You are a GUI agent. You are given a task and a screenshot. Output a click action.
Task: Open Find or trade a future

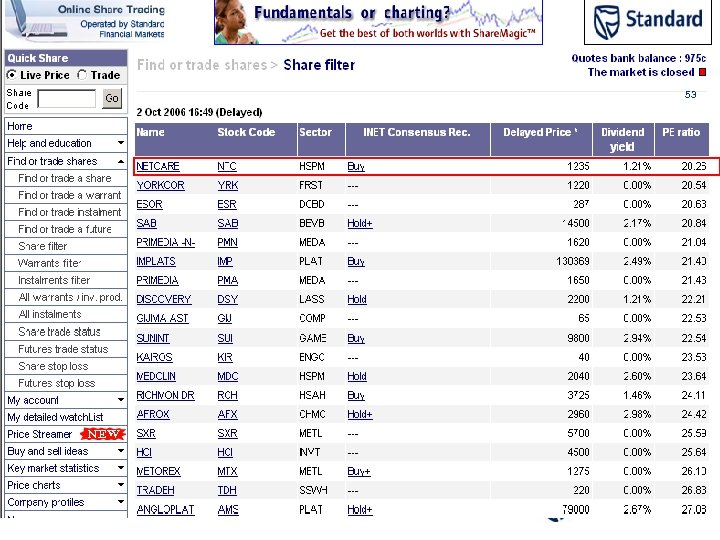click(x=65, y=229)
